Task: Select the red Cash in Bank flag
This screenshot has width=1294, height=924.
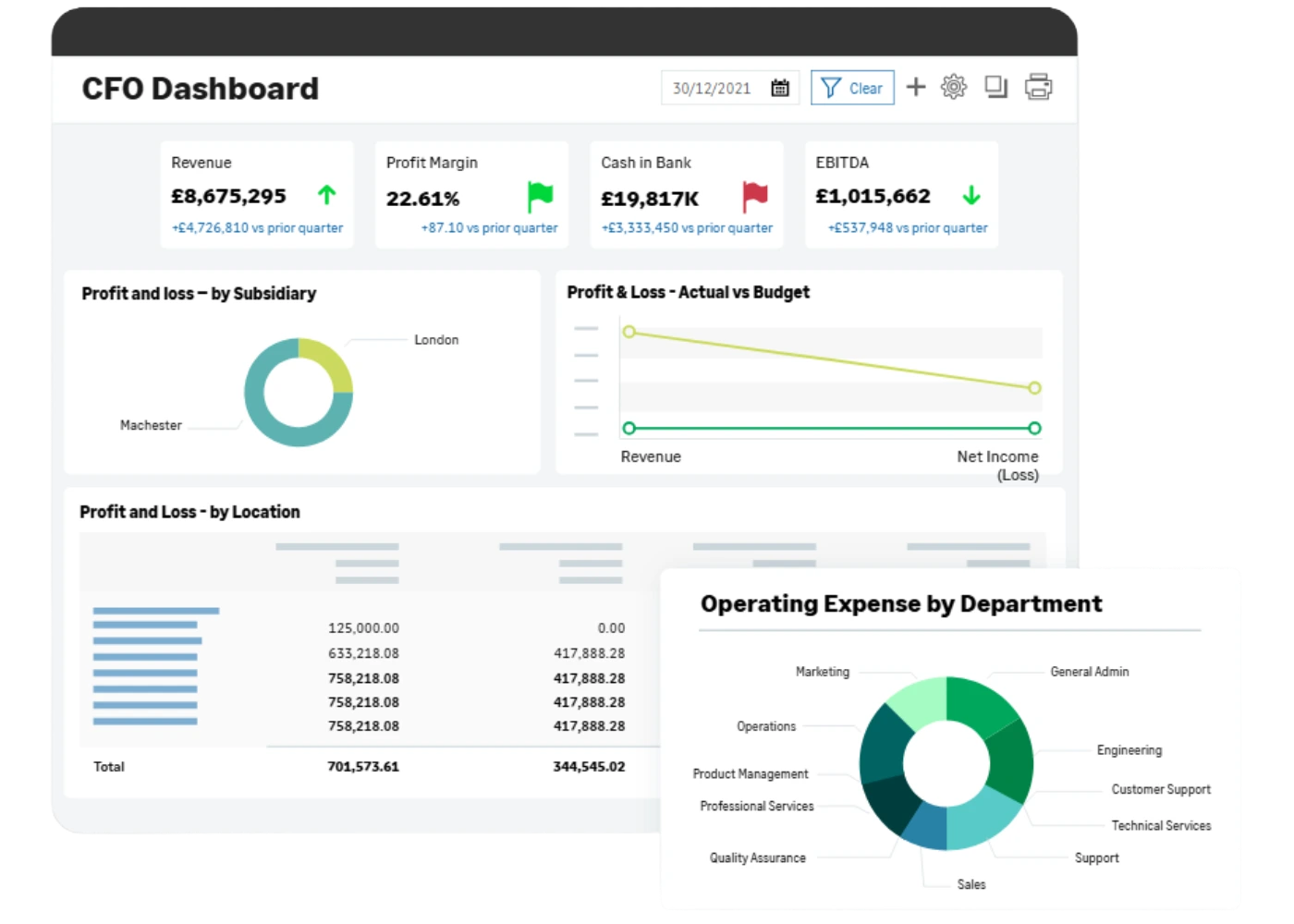Action: tap(755, 196)
